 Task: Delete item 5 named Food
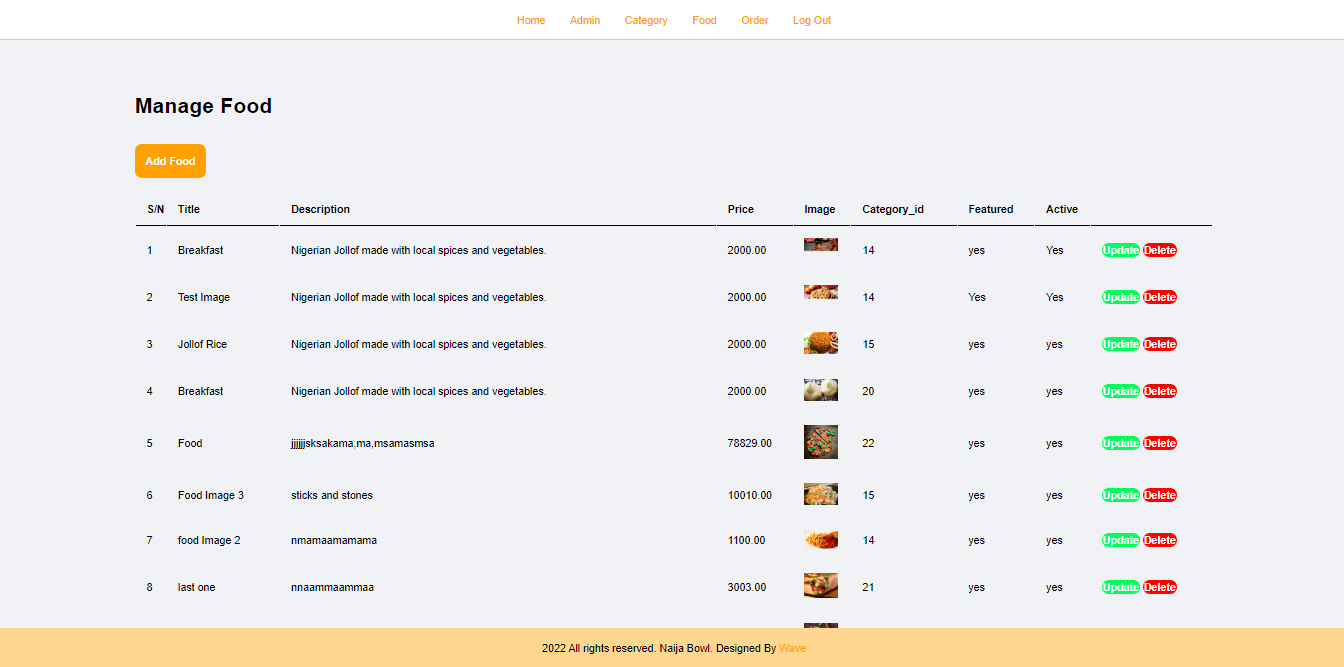[1160, 443]
